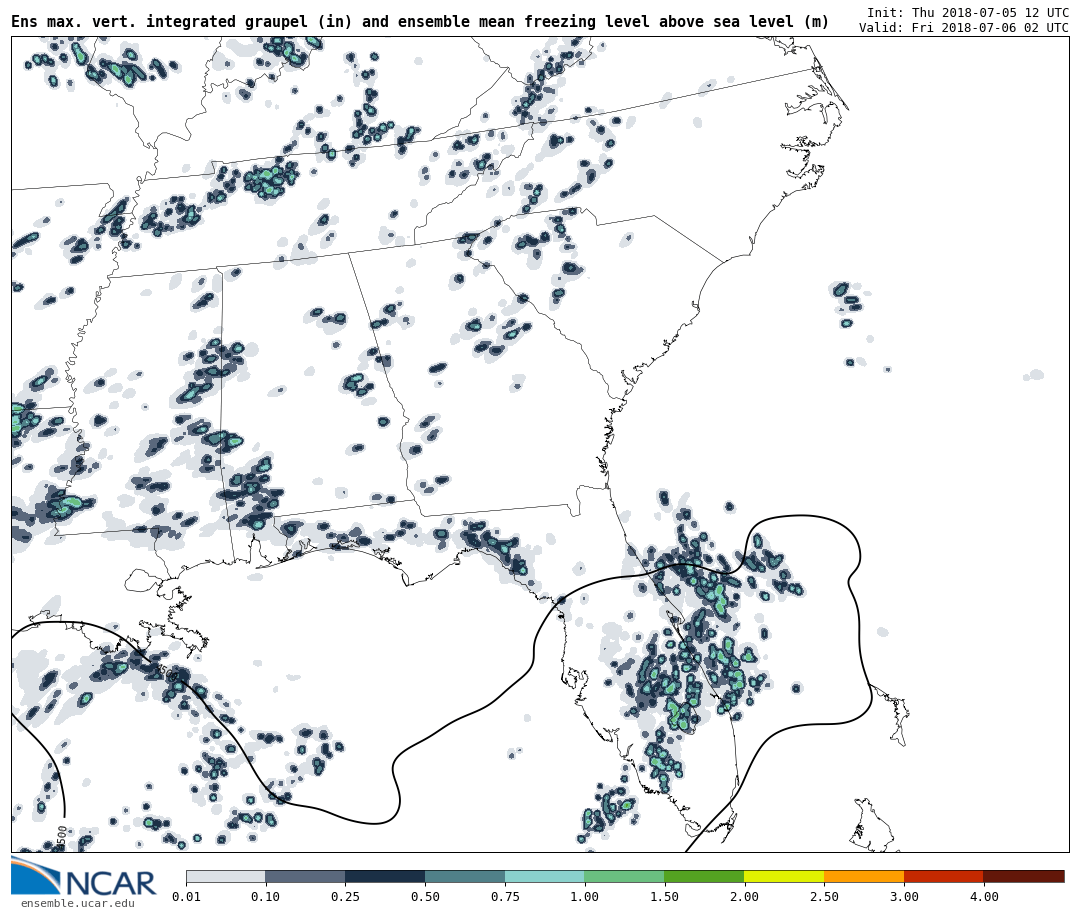The height and width of the screenshot is (915, 1080).
Task: Click the Init time Thu 2018-07-05 12 UTC
Action: coord(968,12)
